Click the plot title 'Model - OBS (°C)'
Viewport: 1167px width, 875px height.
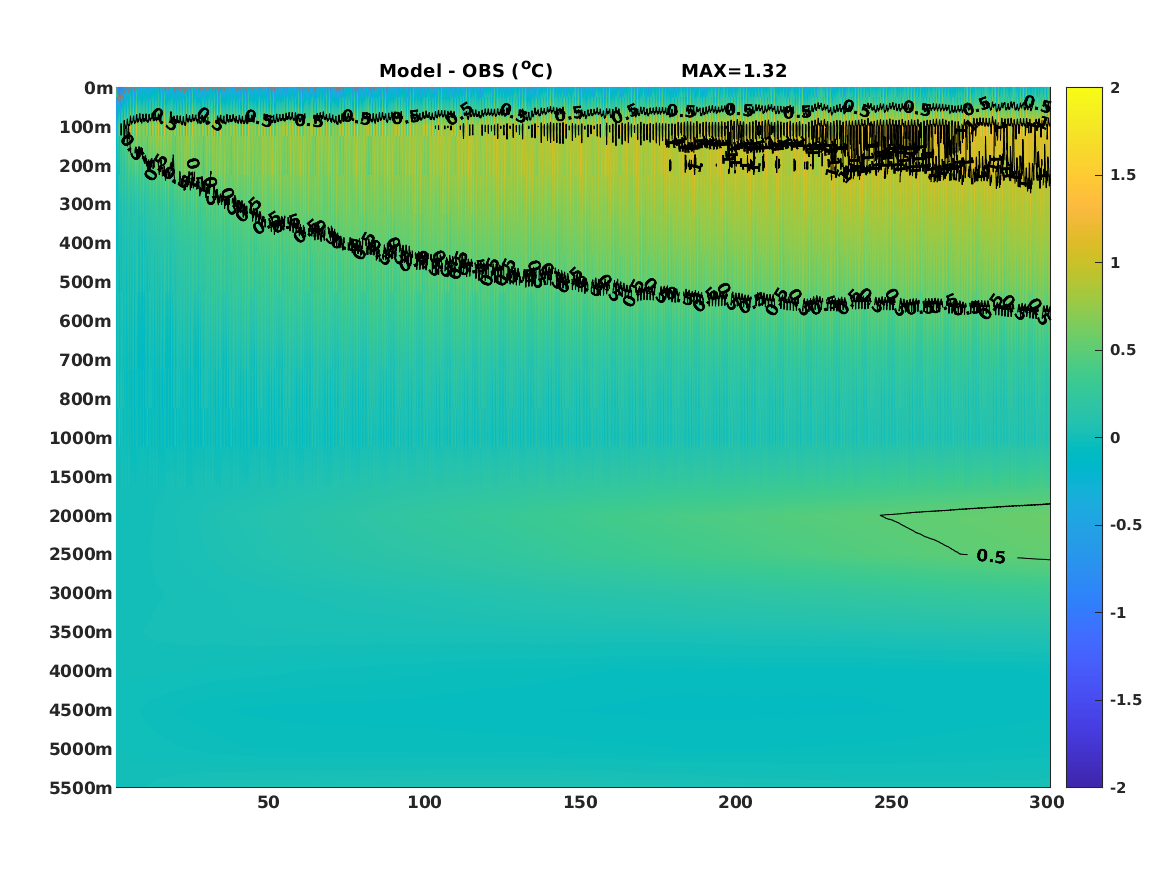click(466, 70)
